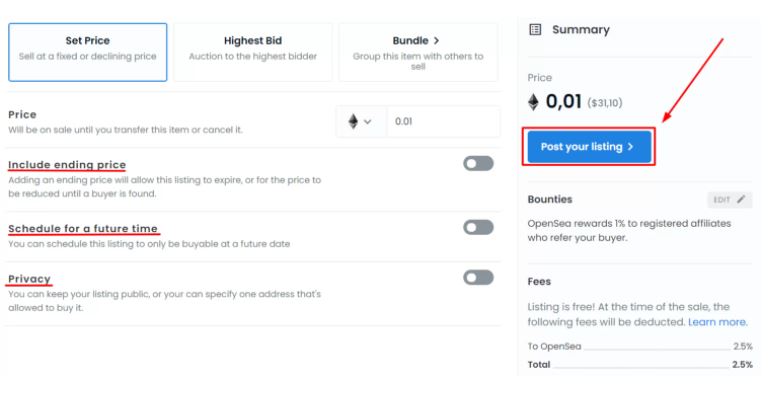This screenshot has width=782, height=398.
Task: Choose the Bundle selling option
Action: pyautogui.click(x=418, y=52)
